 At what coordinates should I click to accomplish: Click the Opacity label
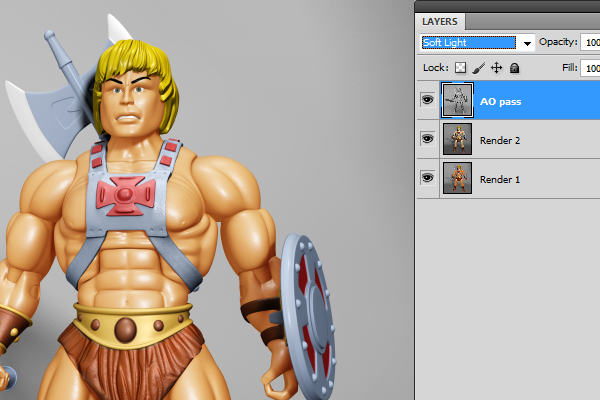pos(558,42)
